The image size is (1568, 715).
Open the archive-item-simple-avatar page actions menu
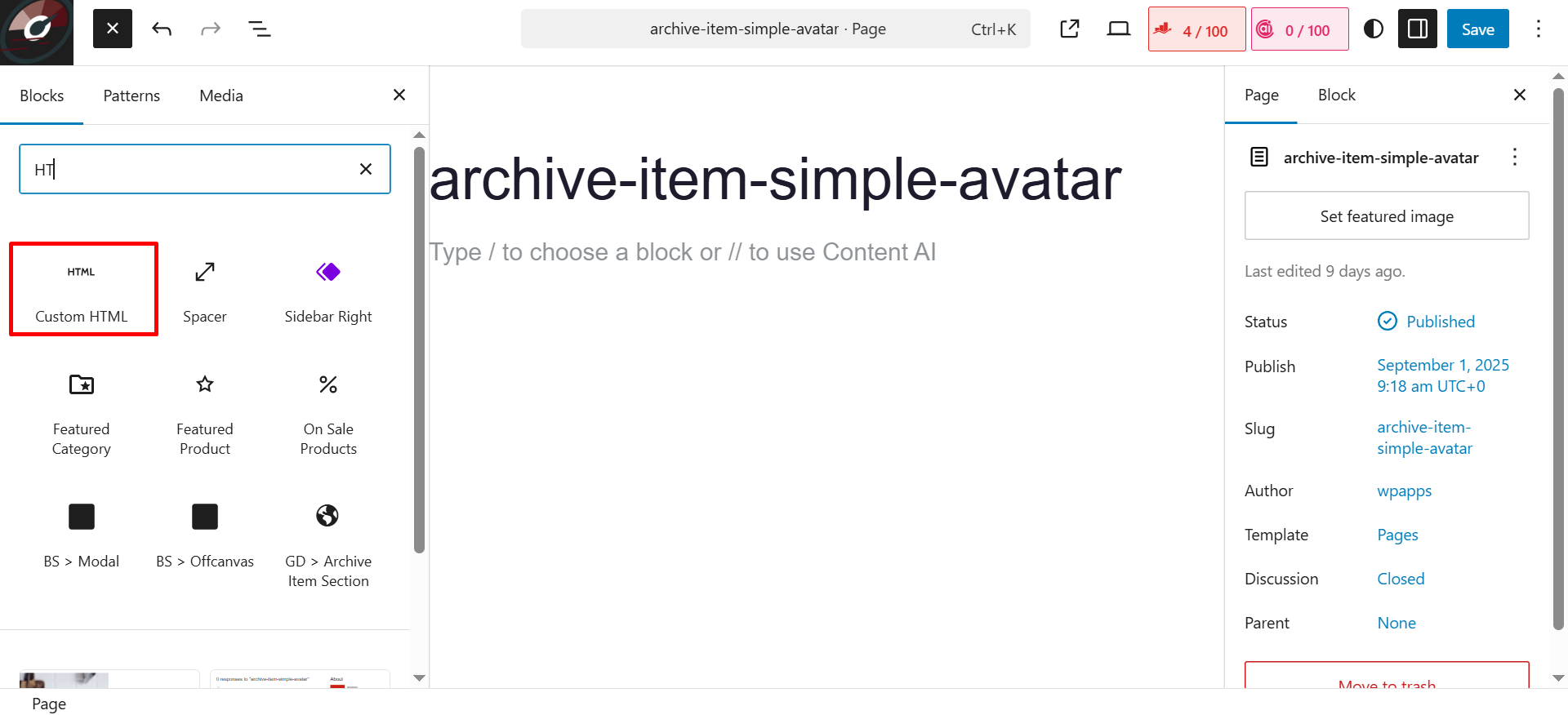click(1515, 157)
